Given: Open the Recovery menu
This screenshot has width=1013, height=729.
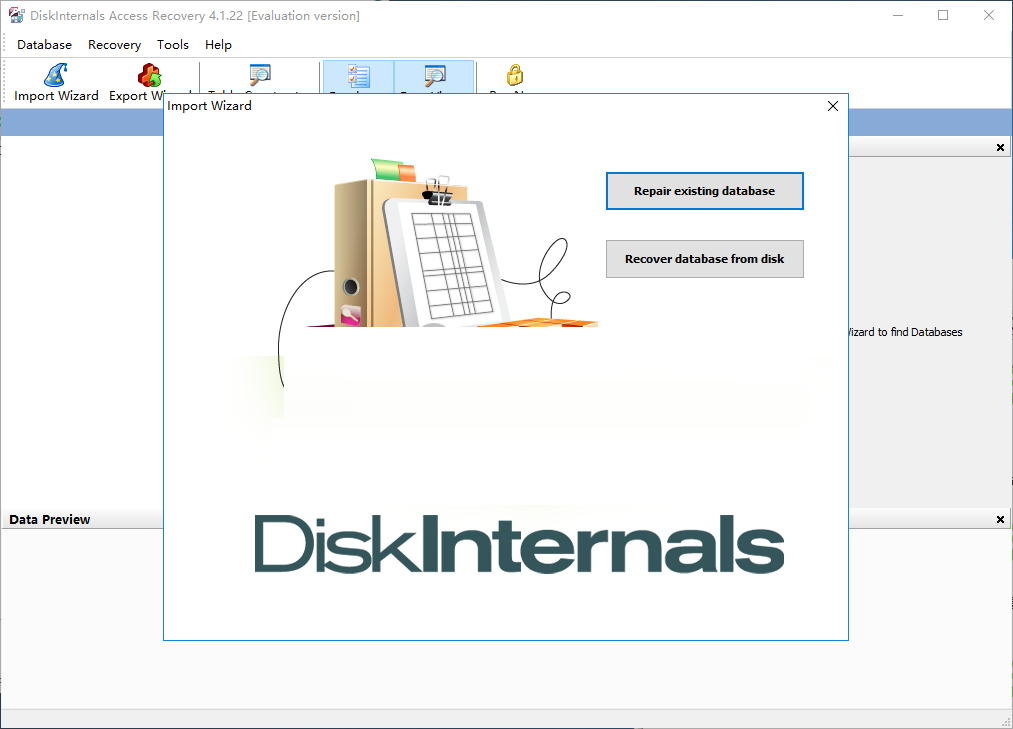Looking at the screenshot, I should pos(114,45).
